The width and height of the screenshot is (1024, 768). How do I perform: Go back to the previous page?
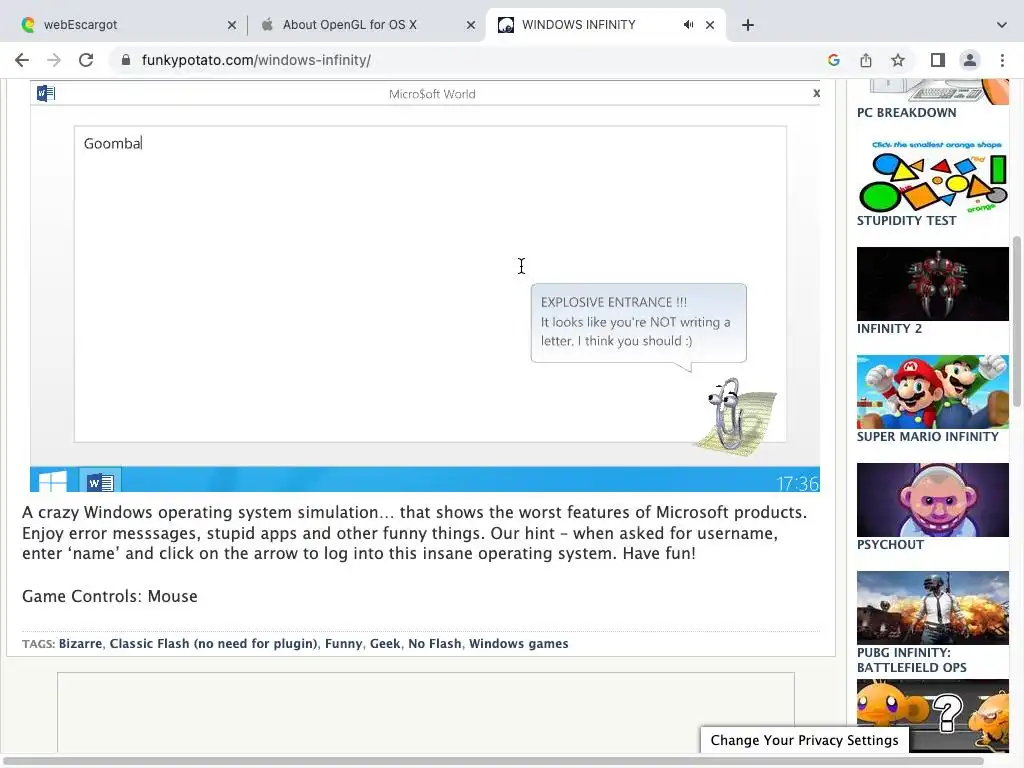click(x=22, y=60)
